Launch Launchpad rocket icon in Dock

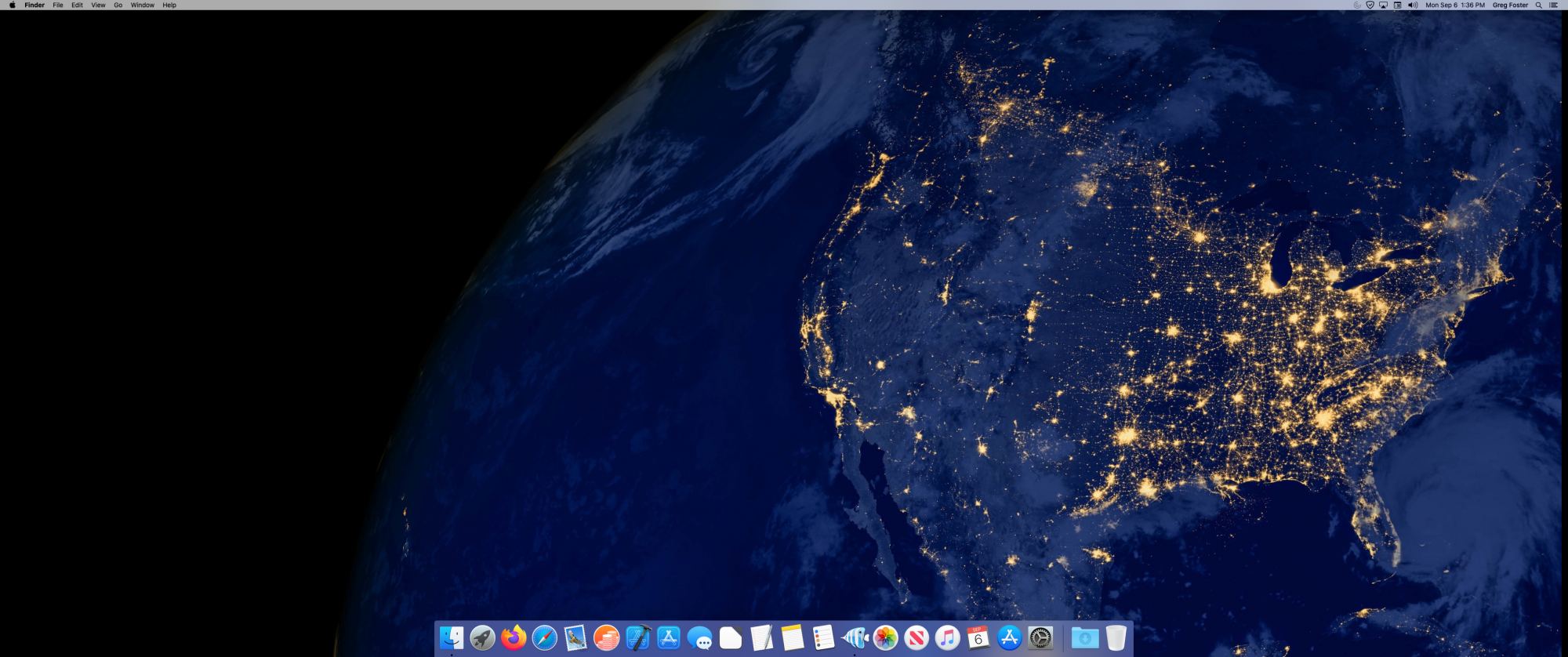[483, 638]
